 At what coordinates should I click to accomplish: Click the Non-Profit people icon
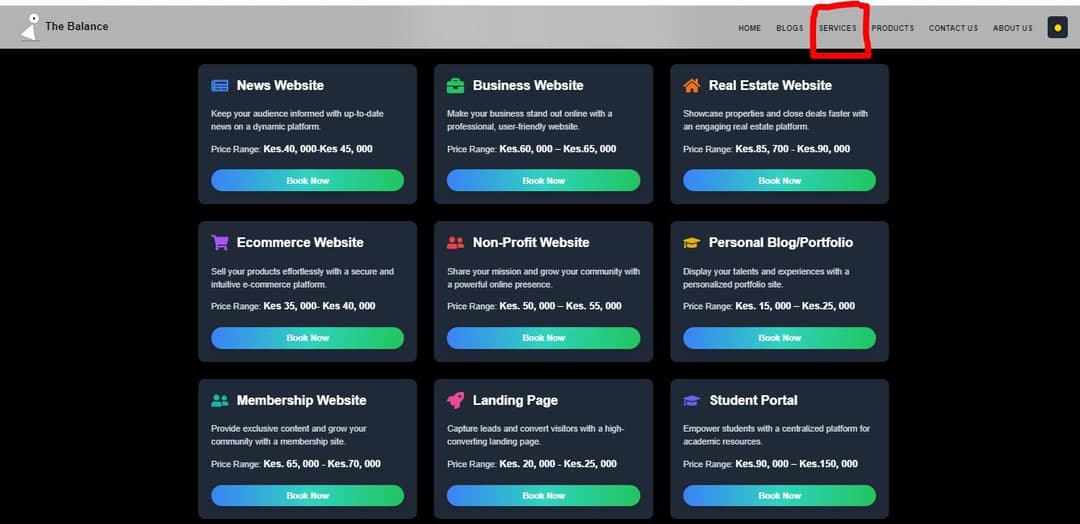pos(455,243)
